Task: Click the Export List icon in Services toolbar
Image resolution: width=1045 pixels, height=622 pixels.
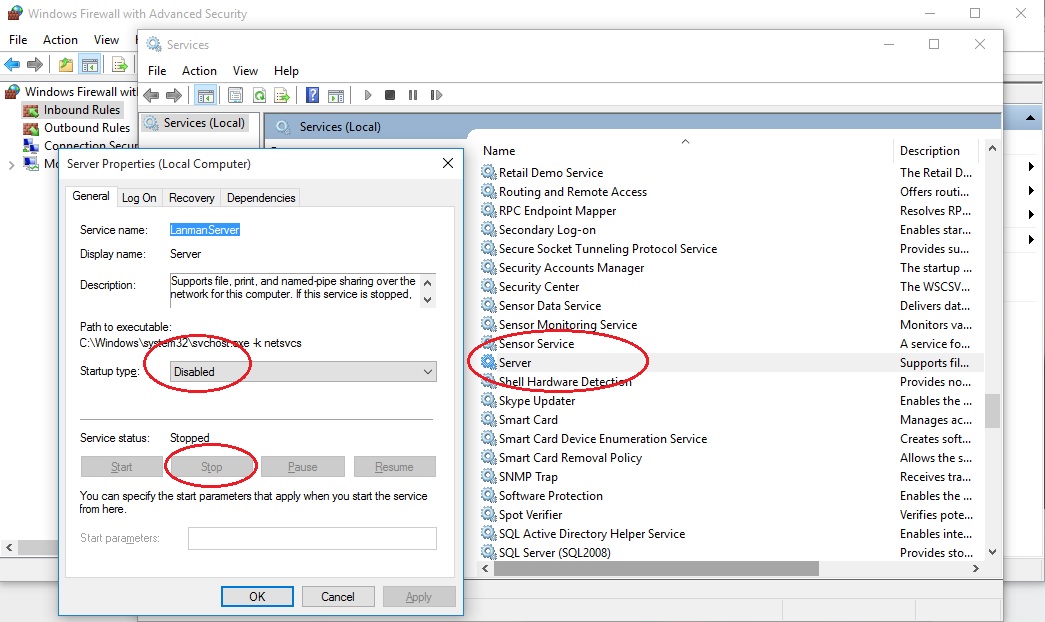Action: point(282,95)
